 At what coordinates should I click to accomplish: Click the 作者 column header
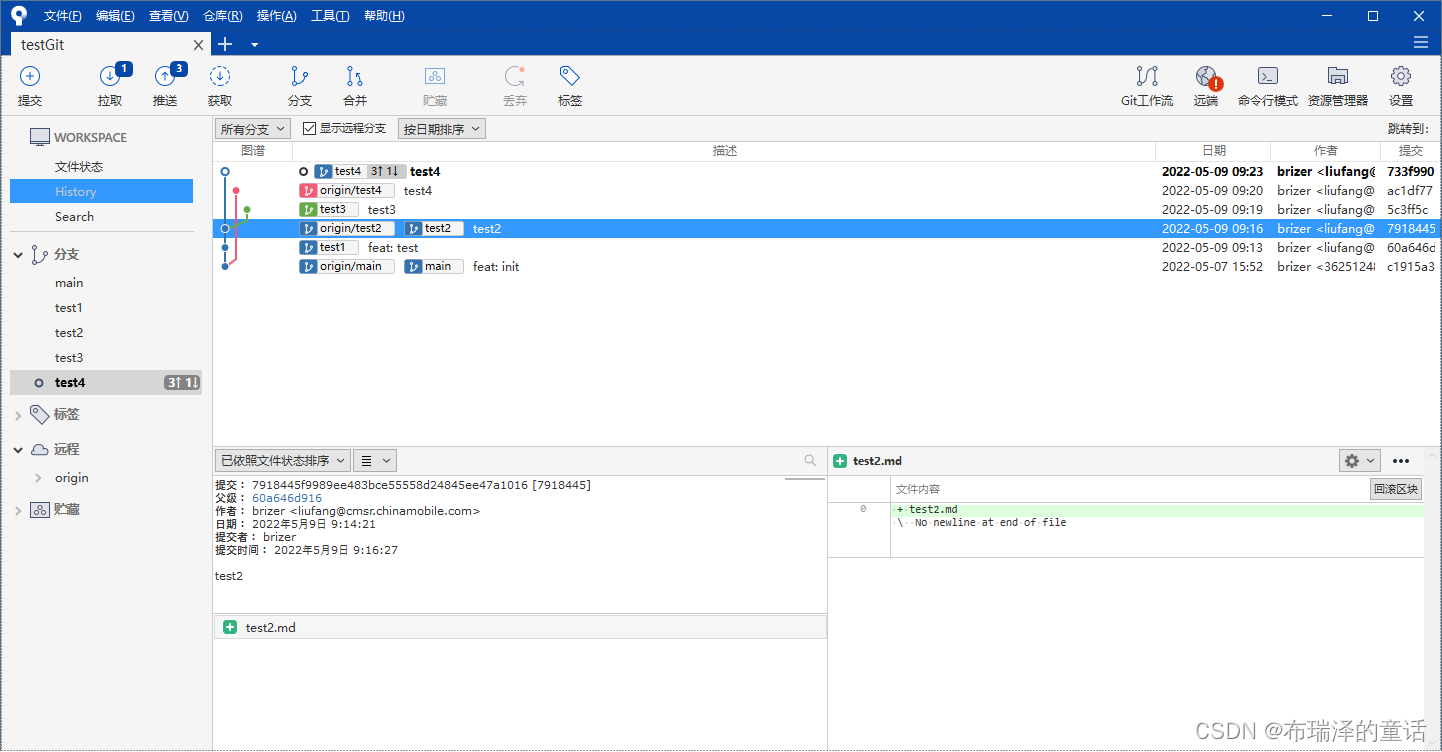pyautogui.click(x=1326, y=151)
